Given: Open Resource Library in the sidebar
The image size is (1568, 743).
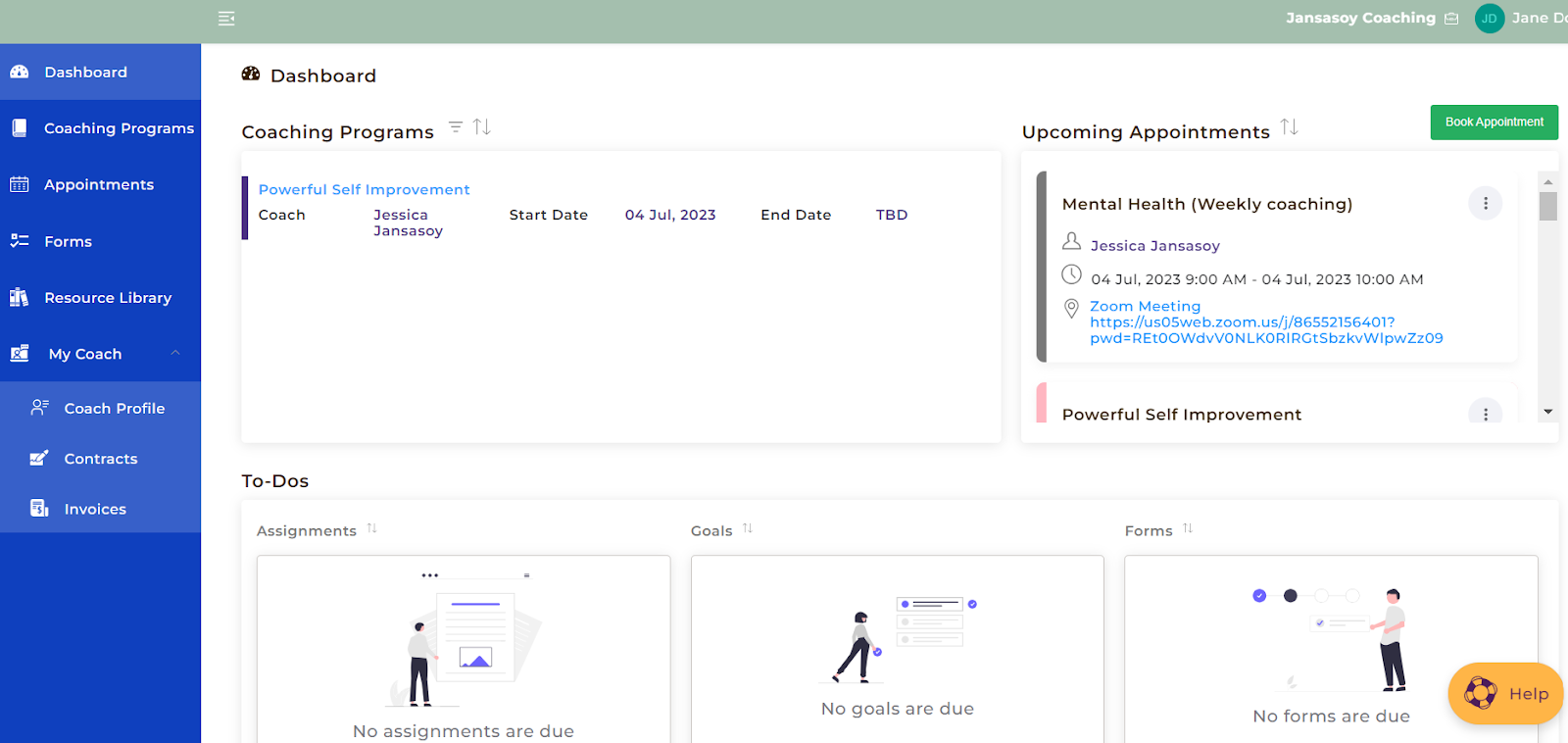Looking at the screenshot, I should click(x=100, y=298).
